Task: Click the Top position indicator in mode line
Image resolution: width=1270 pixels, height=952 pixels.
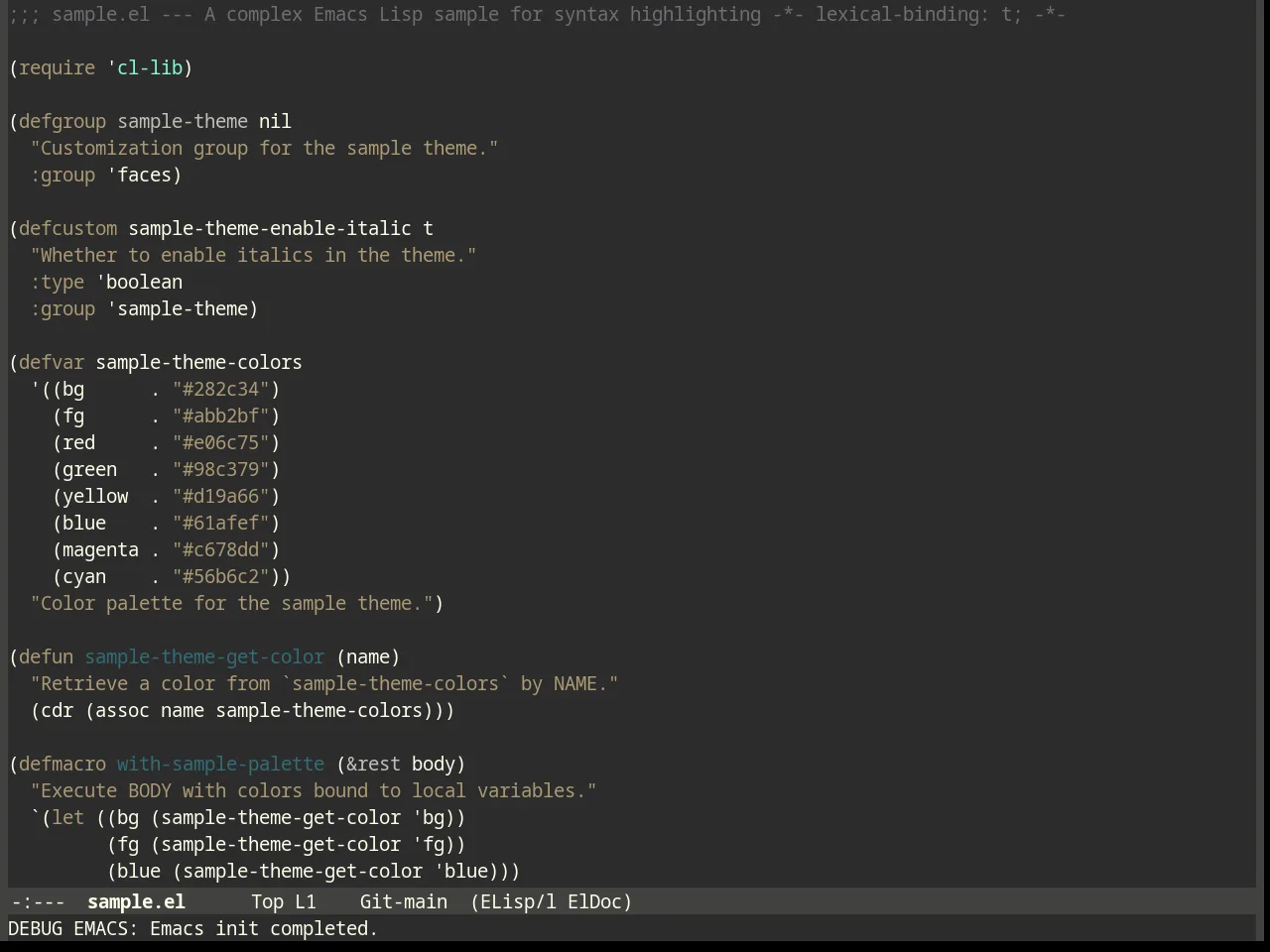Action: pos(267,901)
